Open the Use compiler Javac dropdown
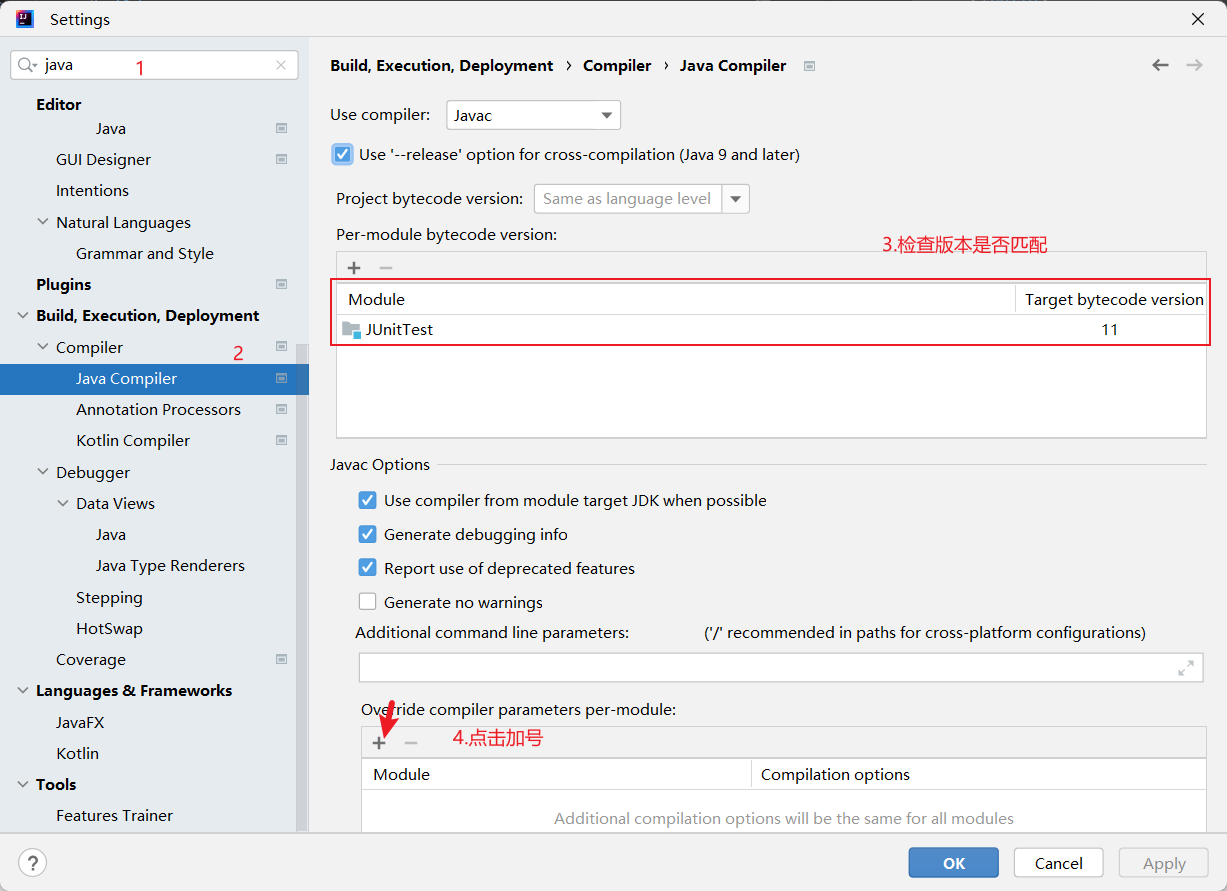 pyautogui.click(x=533, y=115)
